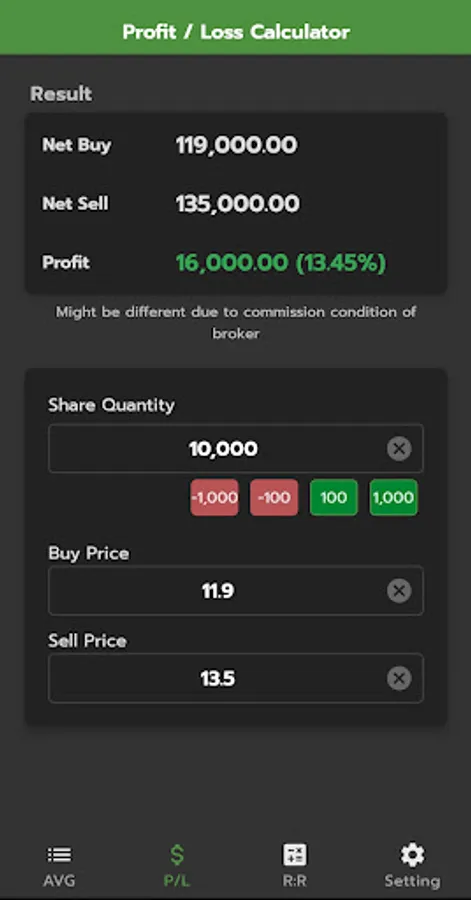Image resolution: width=471 pixels, height=900 pixels.
Task: Tap the green Profit result value
Action: [281, 263]
